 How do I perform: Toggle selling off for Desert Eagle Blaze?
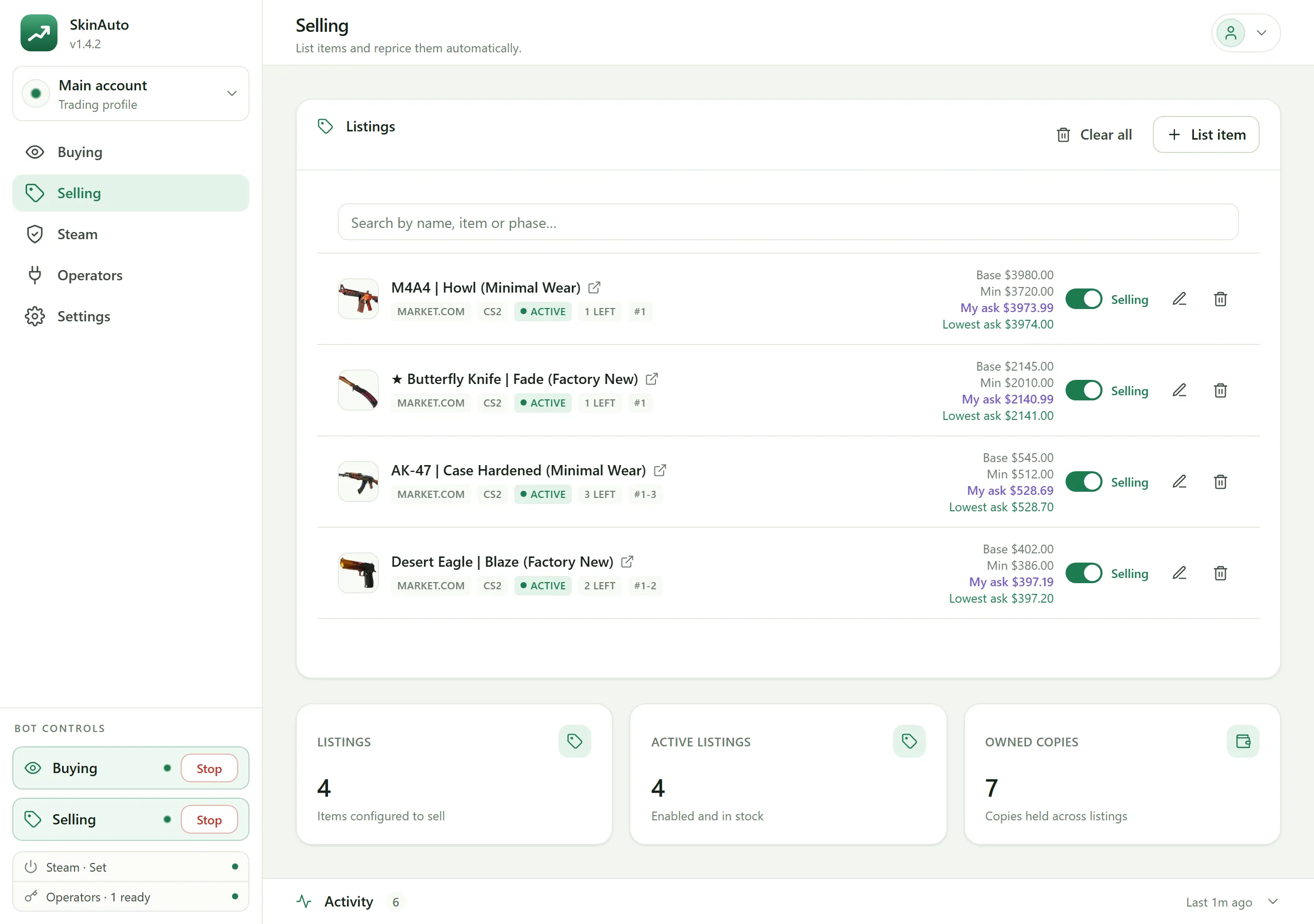point(1084,573)
